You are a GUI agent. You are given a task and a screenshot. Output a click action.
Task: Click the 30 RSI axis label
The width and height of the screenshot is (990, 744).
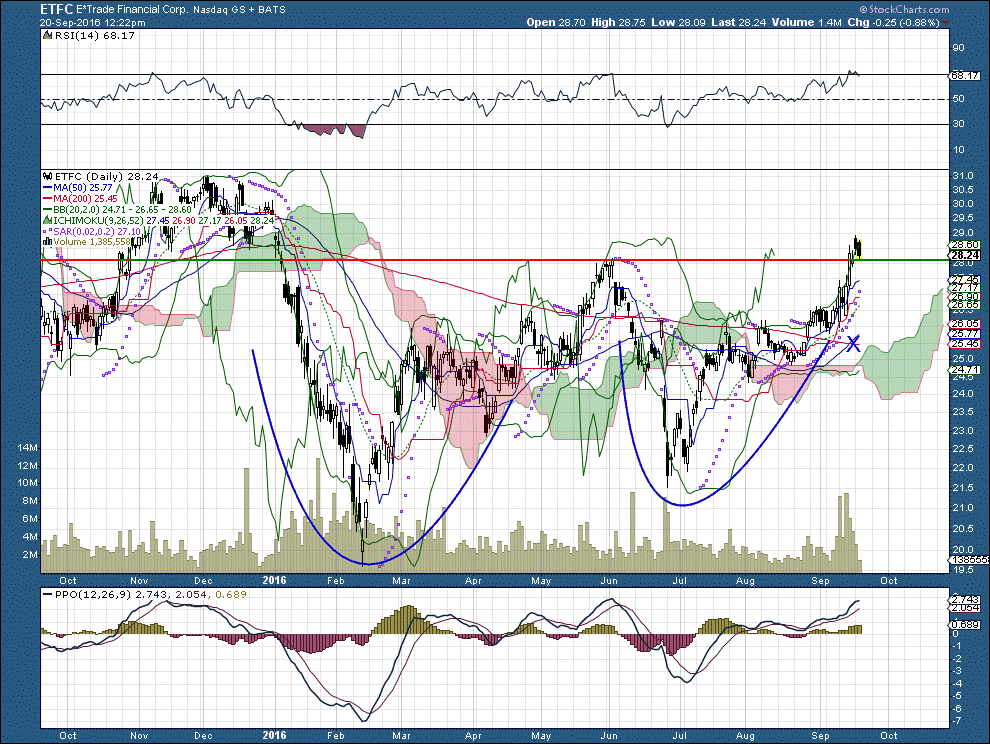point(958,124)
